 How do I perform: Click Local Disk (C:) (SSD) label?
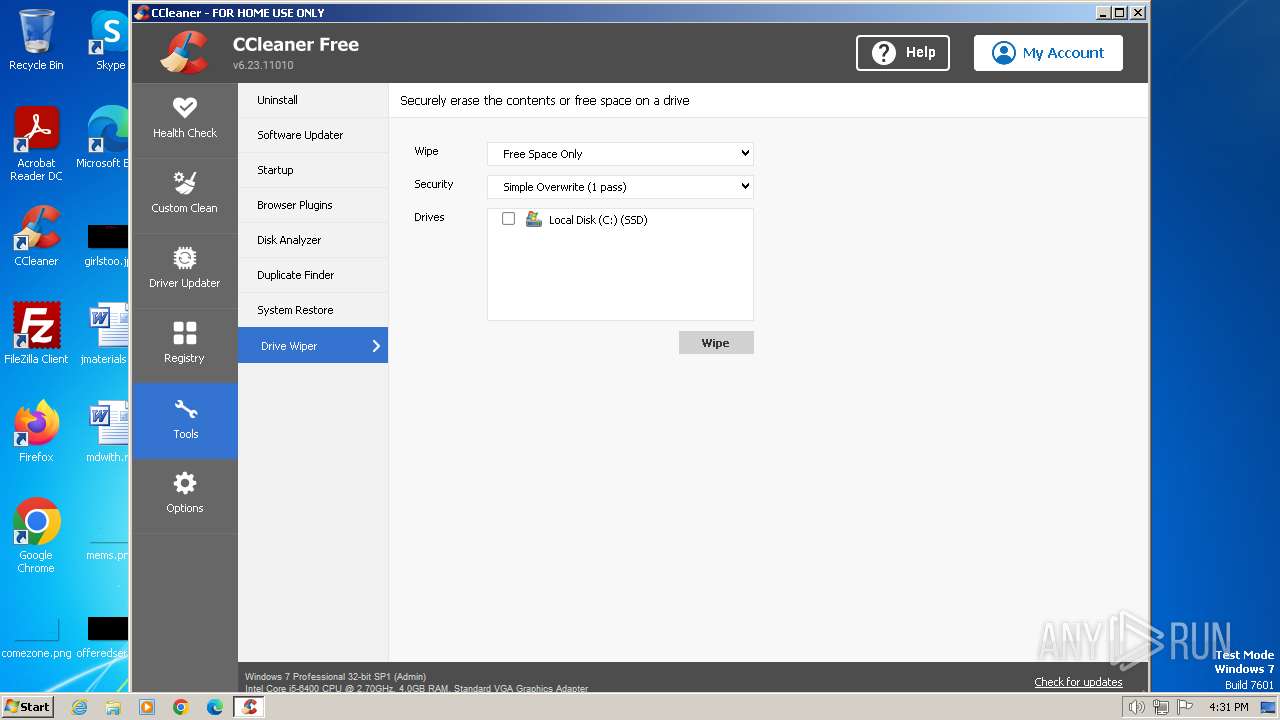pyautogui.click(x=598, y=220)
